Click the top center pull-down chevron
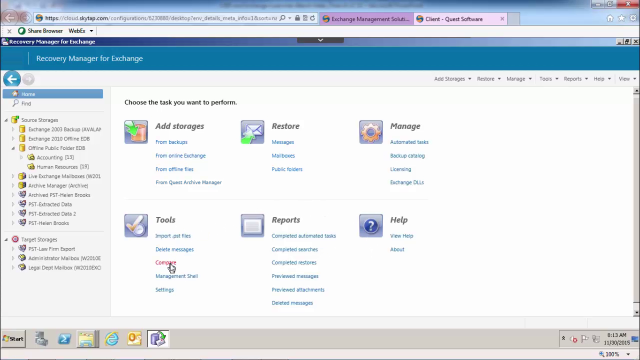The image size is (640, 360). pyautogui.click(x=320, y=40)
